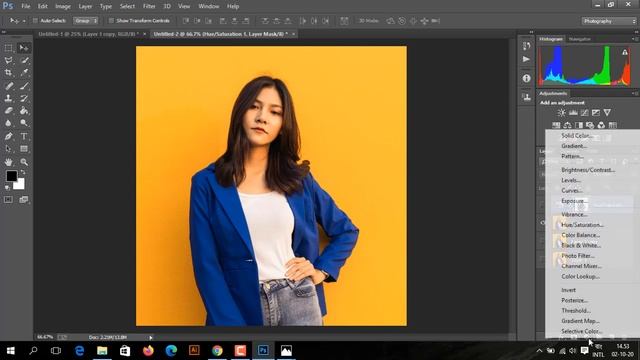
Task: Open the status bar info arrow
Action: [x=151, y=338]
